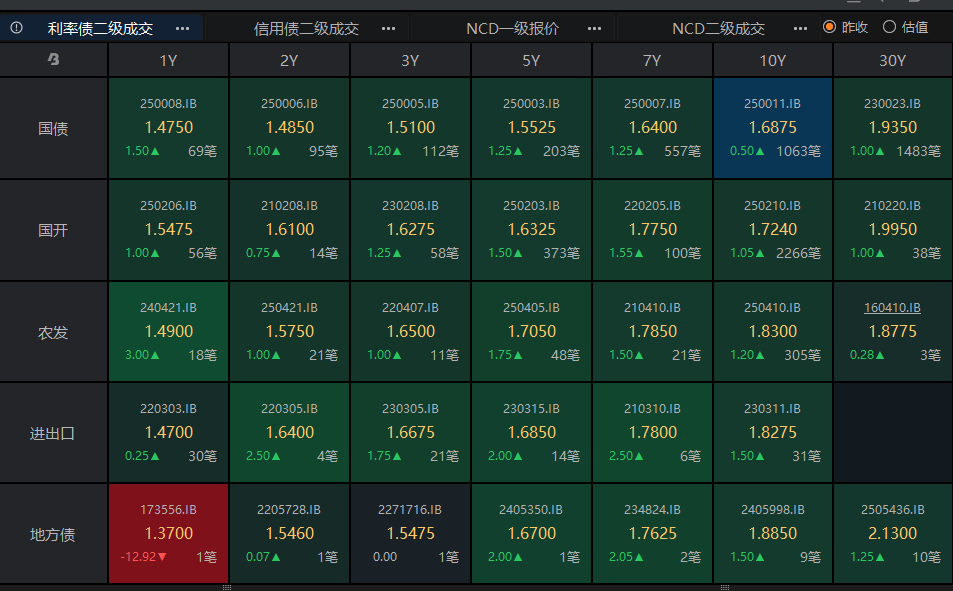Click the red 173556.IB local bond cell
The width and height of the screenshot is (953, 591).
click(168, 533)
